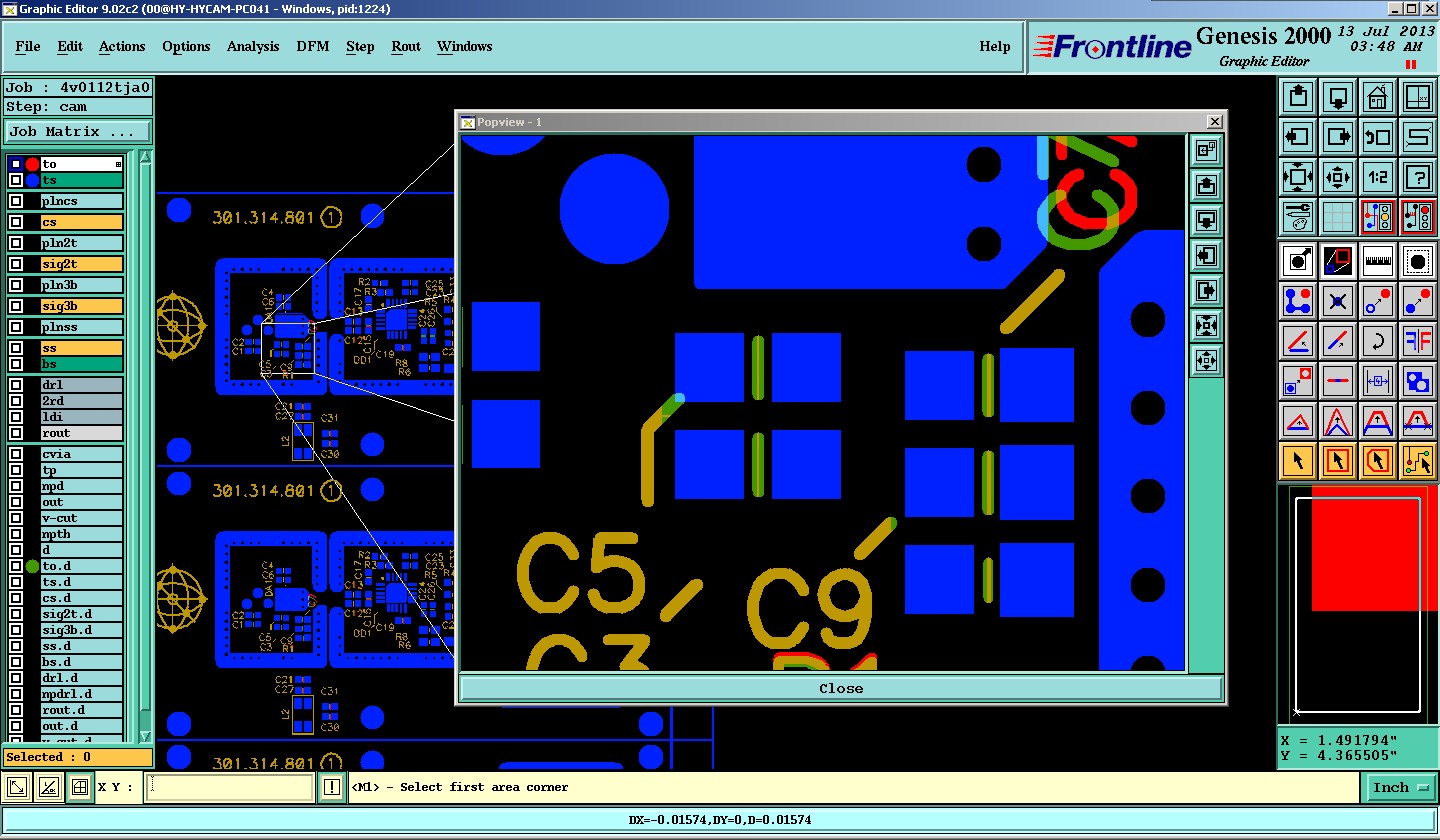Toggle checkbox for layer cs
The width and height of the screenshot is (1440, 840).
(16, 222)
